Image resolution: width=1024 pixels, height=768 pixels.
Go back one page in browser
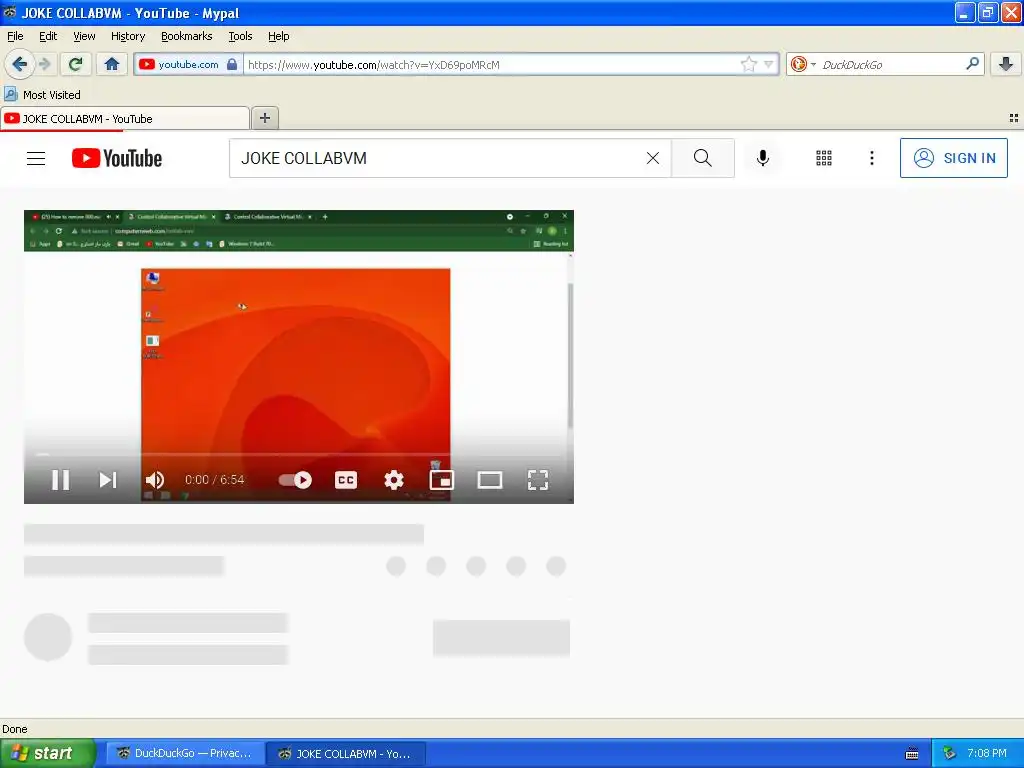coord(19,64)
